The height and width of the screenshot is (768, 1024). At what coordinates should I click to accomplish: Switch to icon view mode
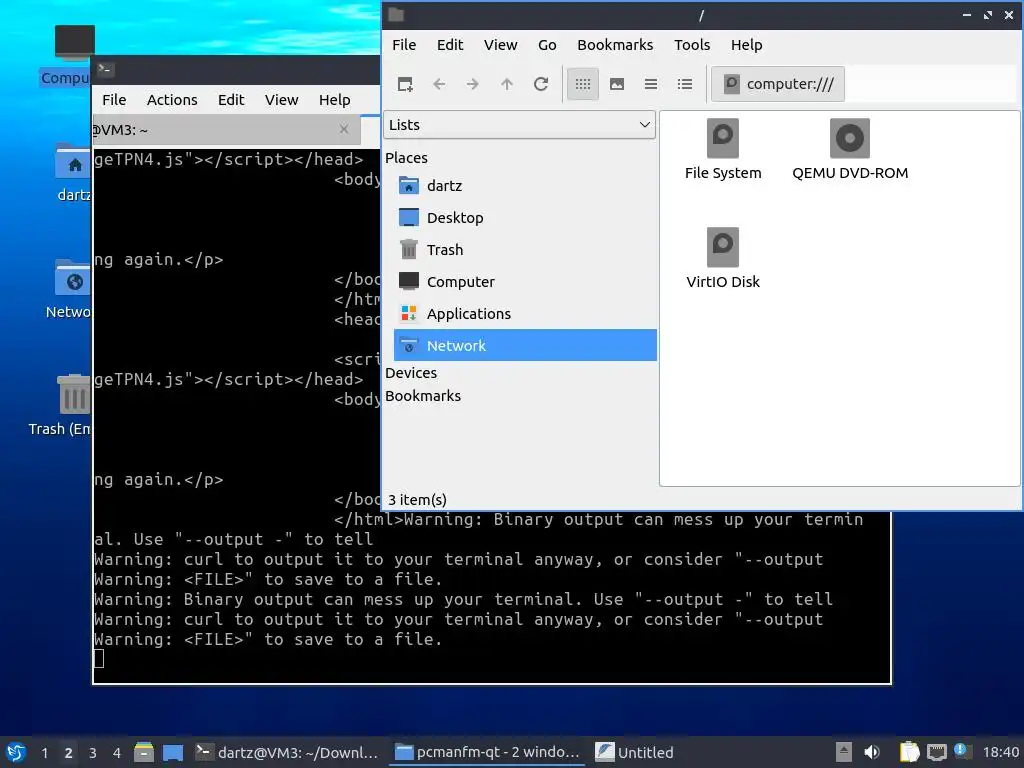point(583,84)
